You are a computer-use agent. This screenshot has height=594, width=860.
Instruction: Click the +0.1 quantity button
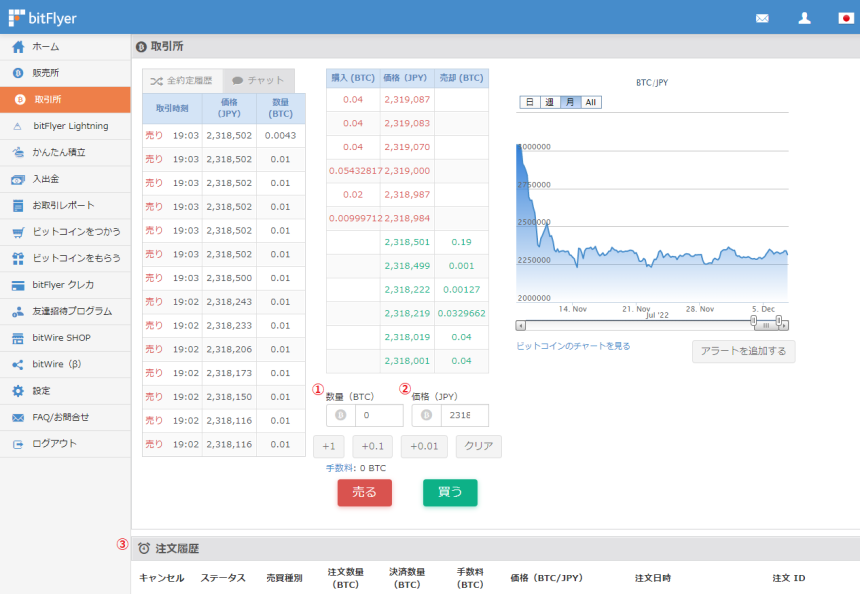[372, 446]
